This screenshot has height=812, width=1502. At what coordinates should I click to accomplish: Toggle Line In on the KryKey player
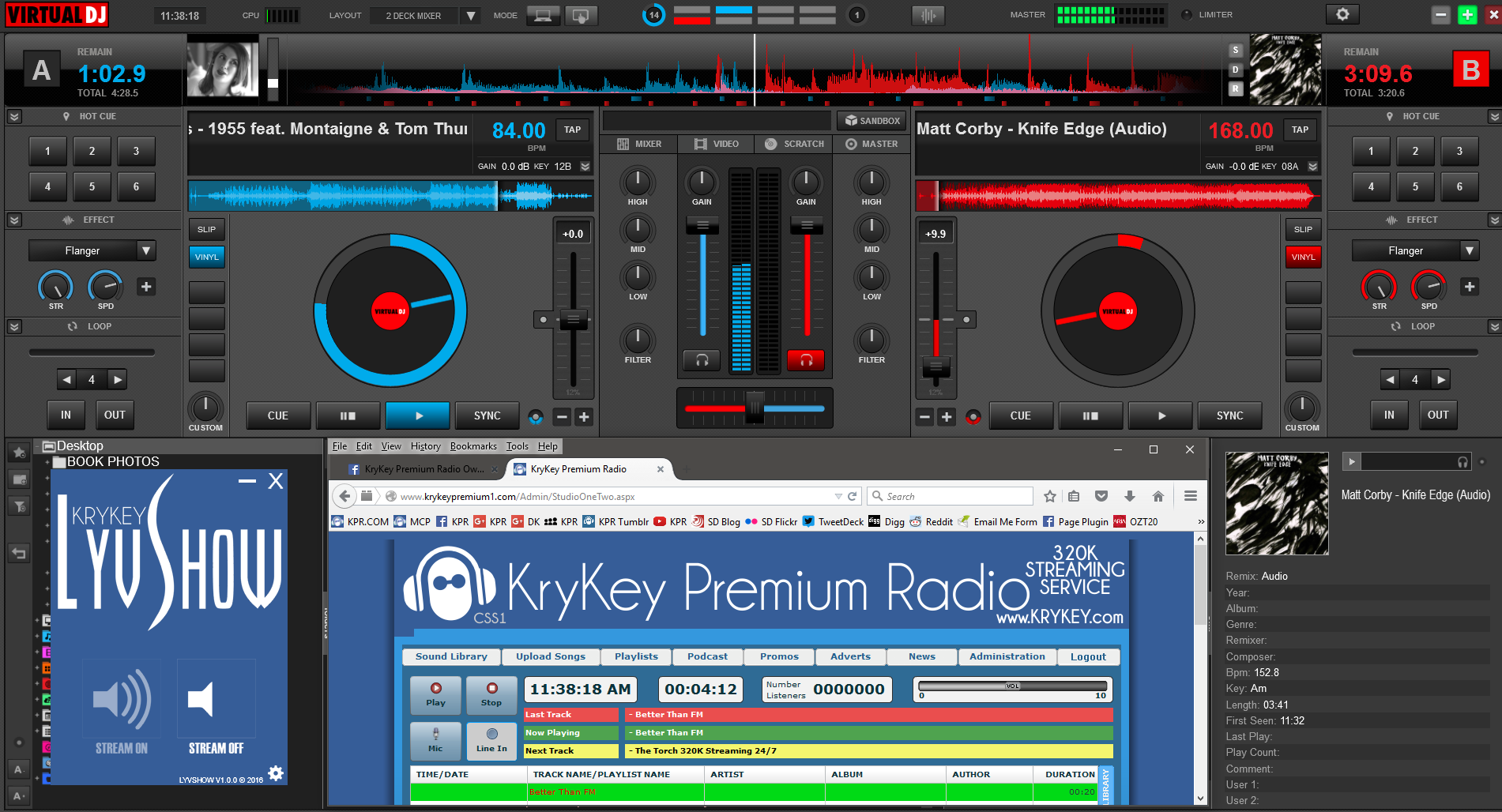tap(491, 741)
